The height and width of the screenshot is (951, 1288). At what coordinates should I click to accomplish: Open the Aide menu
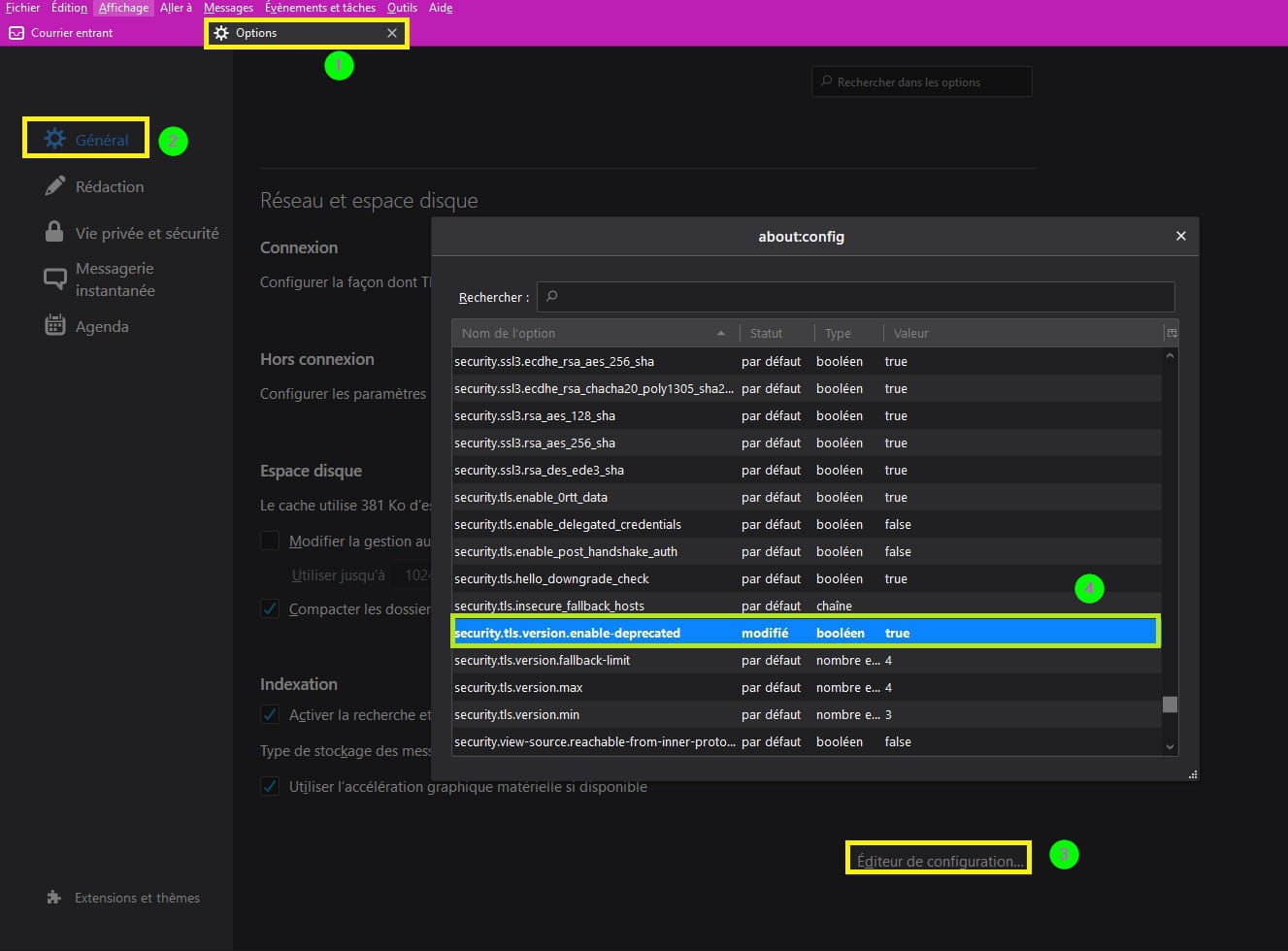point(441,8)
